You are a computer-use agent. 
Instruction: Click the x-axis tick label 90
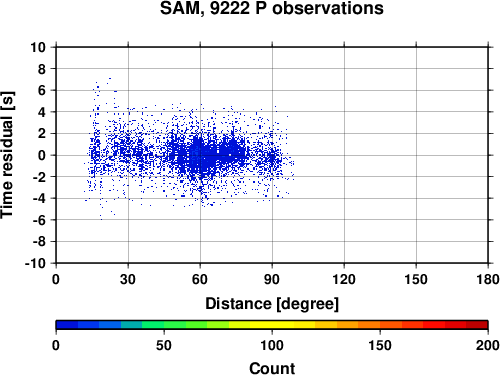(x=272, y=279)
